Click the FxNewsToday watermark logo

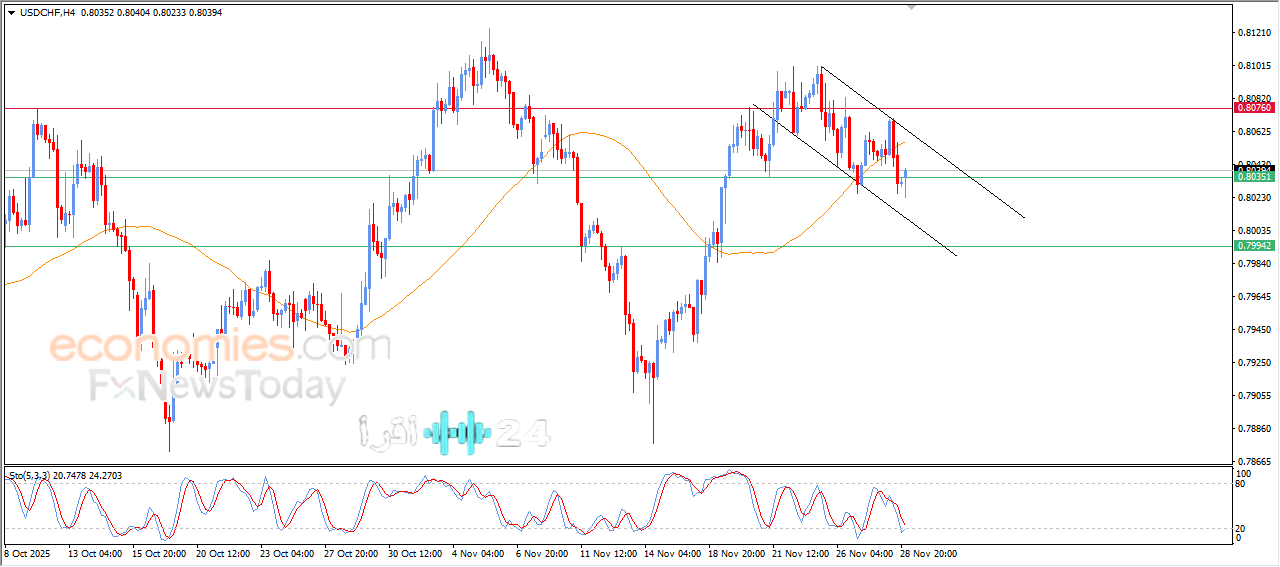(217, 386)
